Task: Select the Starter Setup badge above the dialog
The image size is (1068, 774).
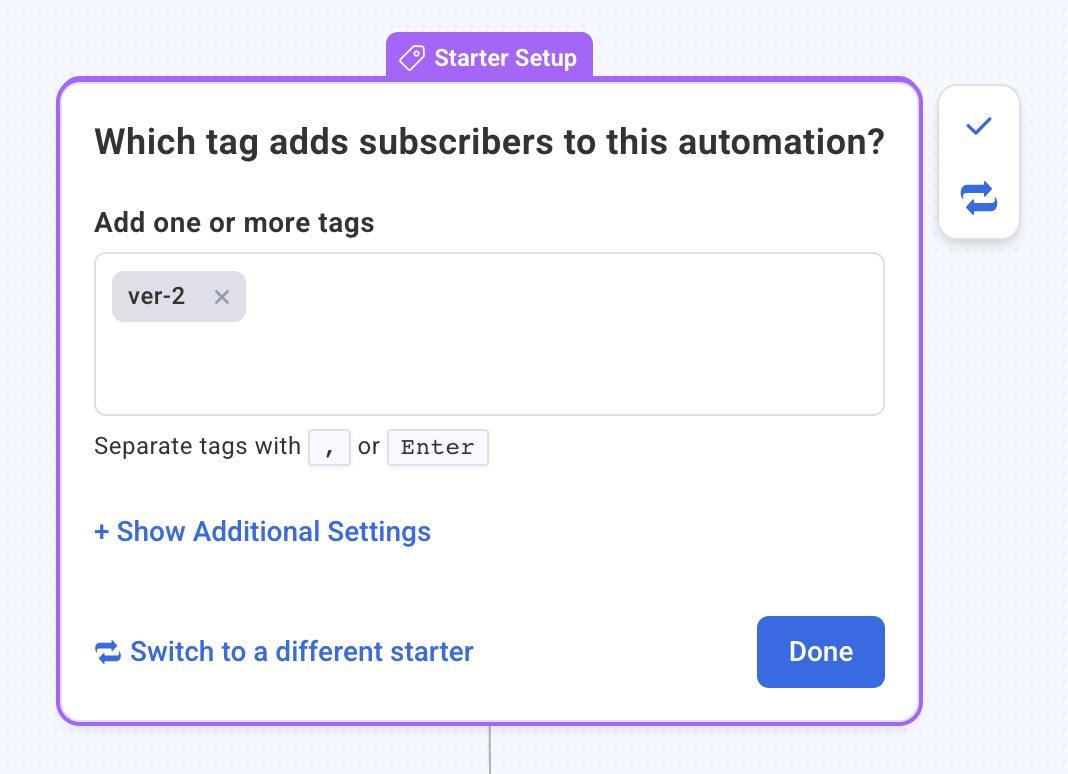Action: tap(489, 58)
